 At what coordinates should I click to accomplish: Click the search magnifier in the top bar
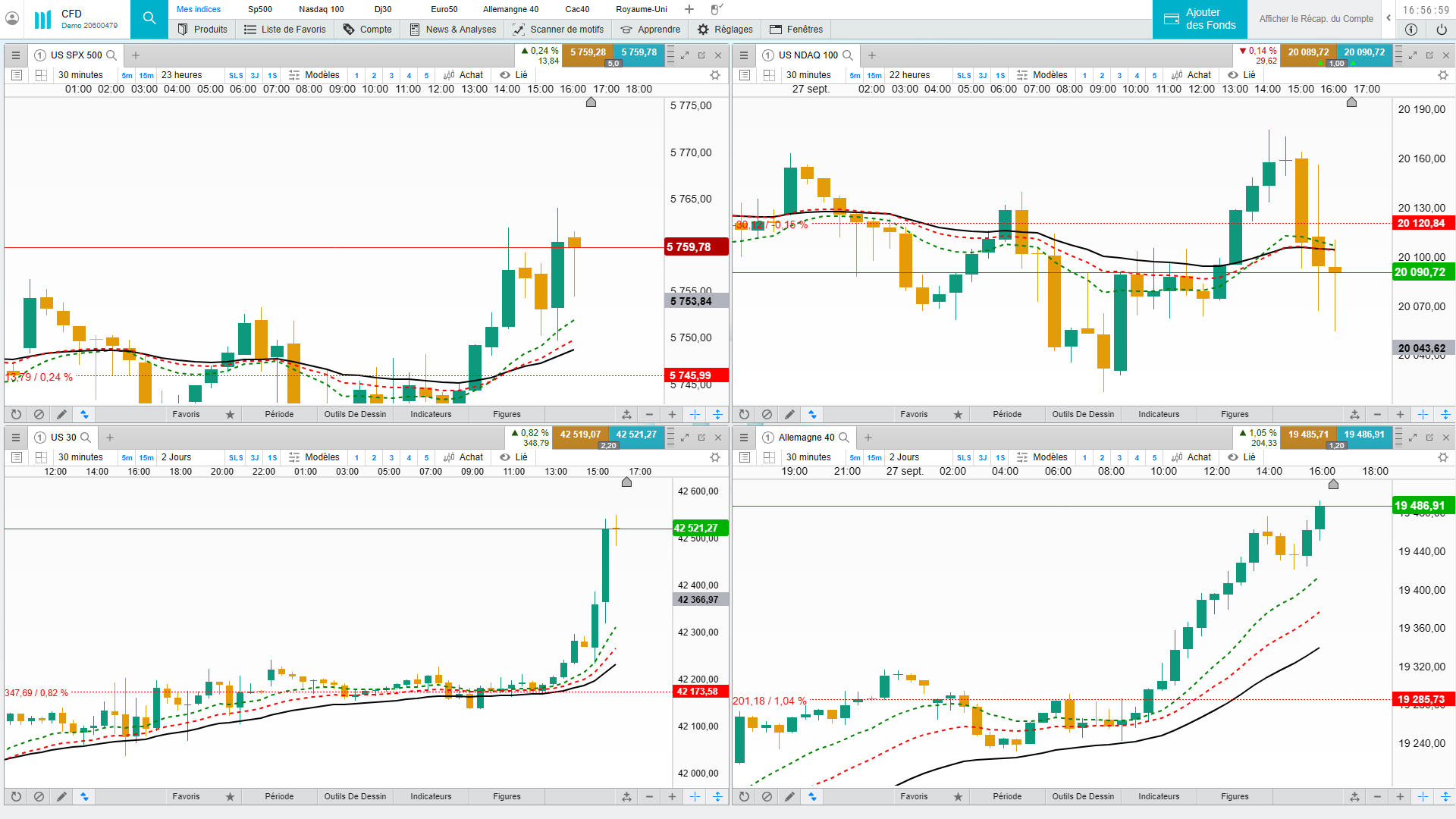pos(149,19)
